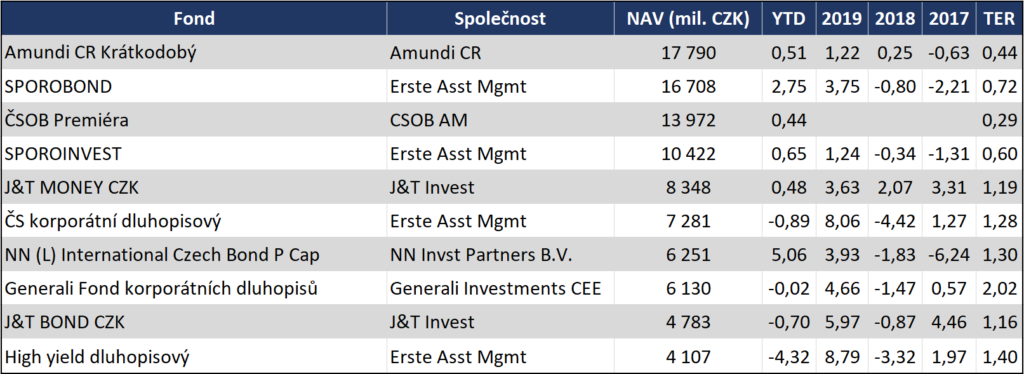Viewport: 1024px width, 374px height.
Task: Select Generali Fond korporátních dluhopisů cell
Action: [x=194, y=288]
